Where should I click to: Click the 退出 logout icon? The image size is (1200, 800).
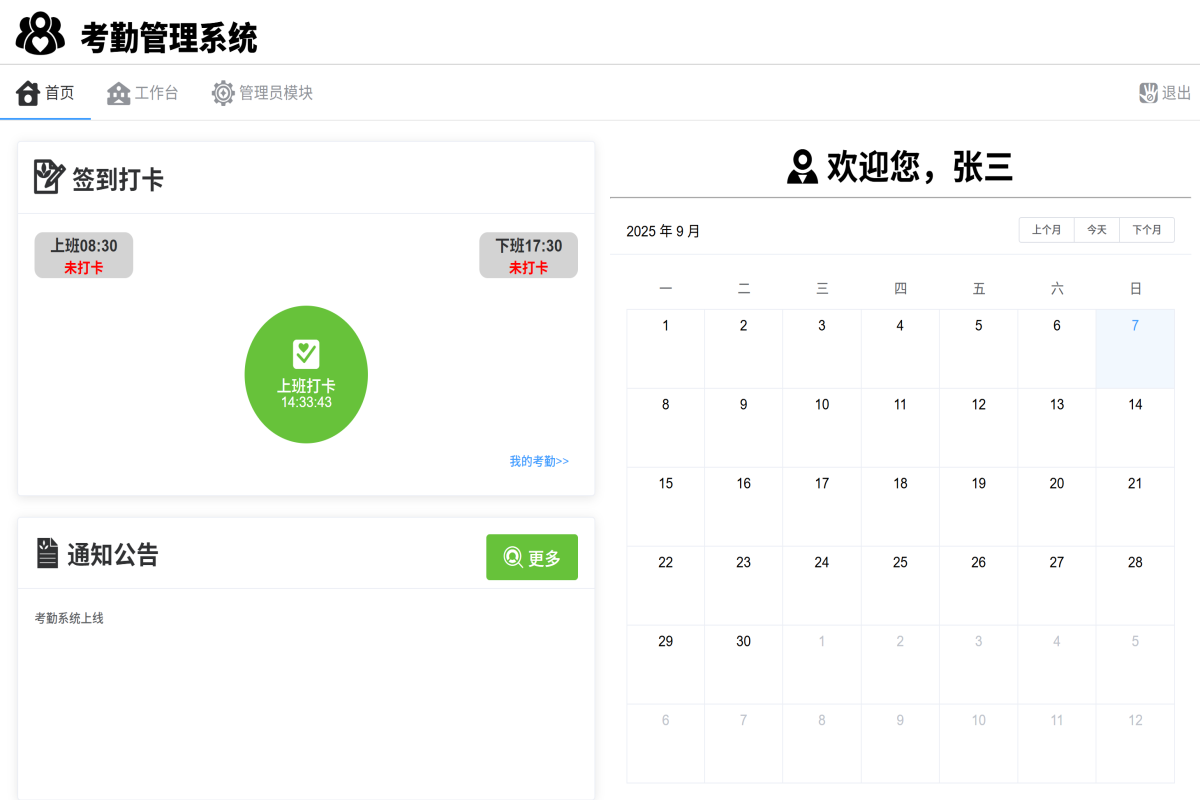coord(1148,92)
